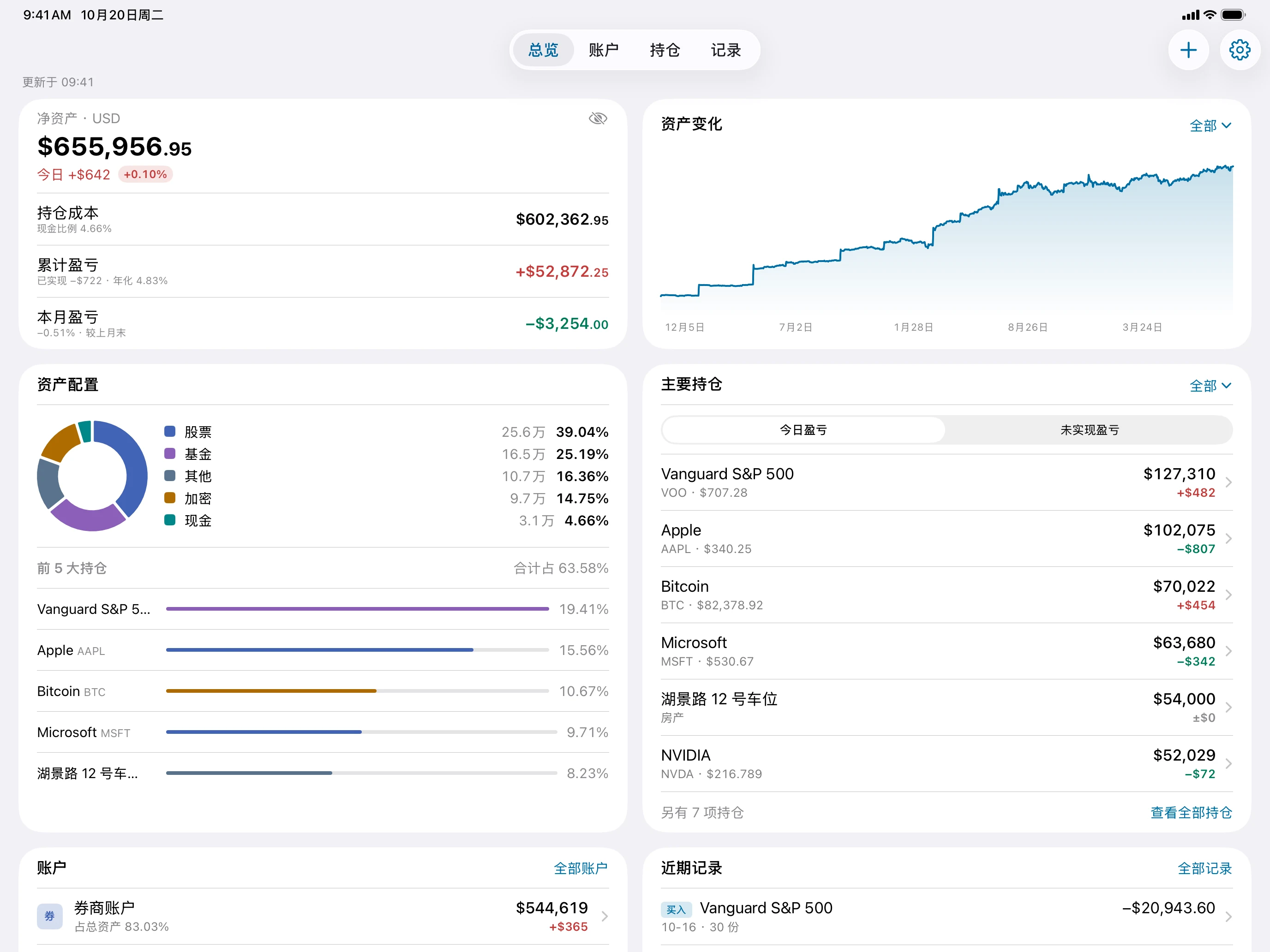Switch to 账户 tab

tap(604, 50)
